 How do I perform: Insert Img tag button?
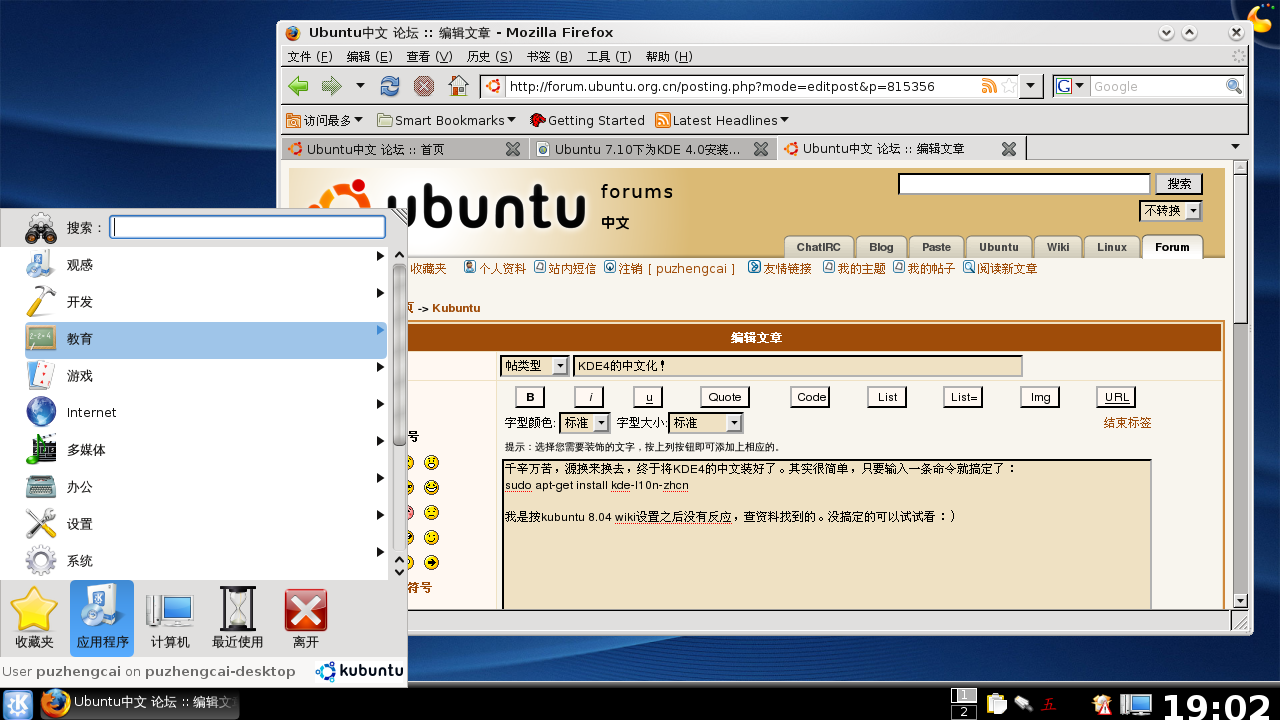[1040, 397]
